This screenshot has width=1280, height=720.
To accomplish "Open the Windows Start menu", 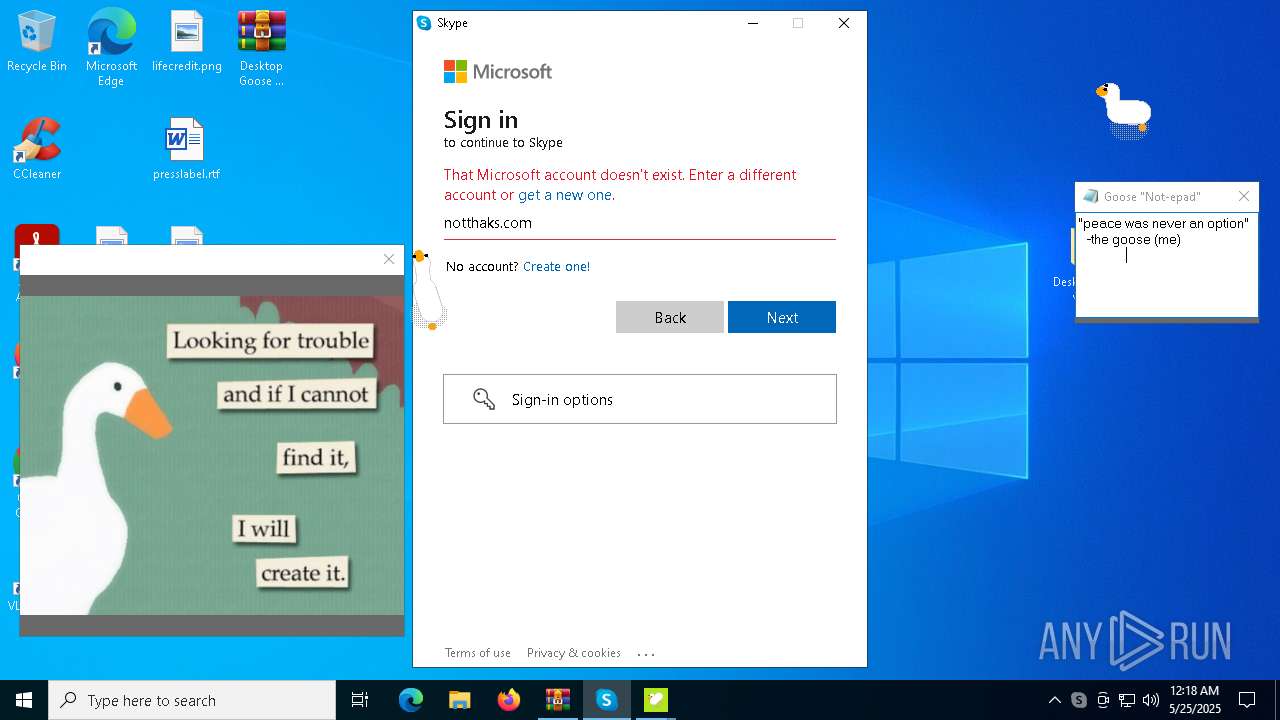I will tap(24, 700).
